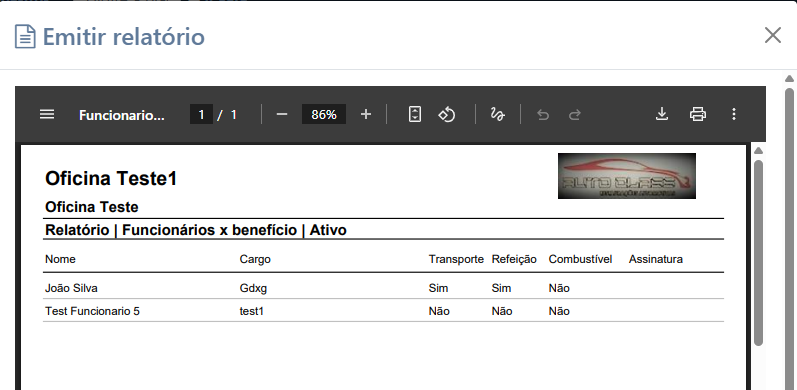
Task: Click the redo arrow in PDF toolbar
Action: click(574, 115)
